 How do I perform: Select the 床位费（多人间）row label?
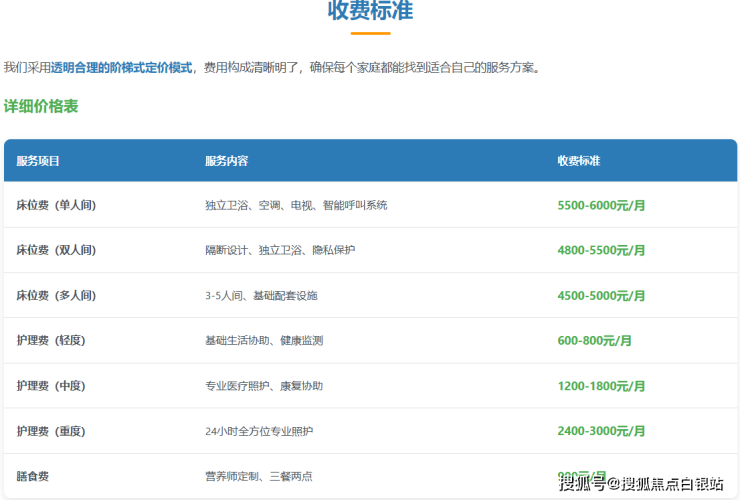coord(56,296)
